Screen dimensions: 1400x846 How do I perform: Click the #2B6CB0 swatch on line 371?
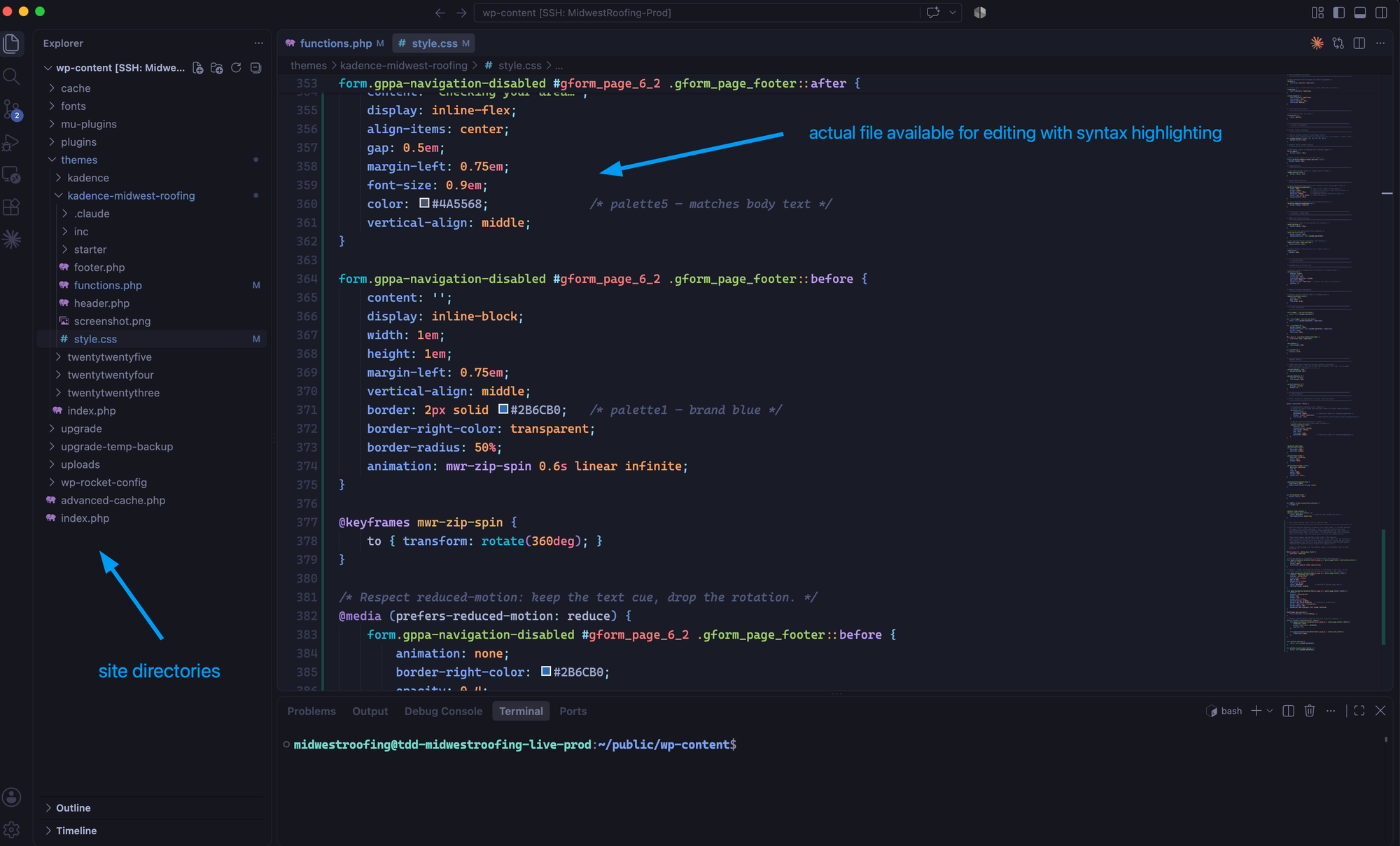click(503, 409)
